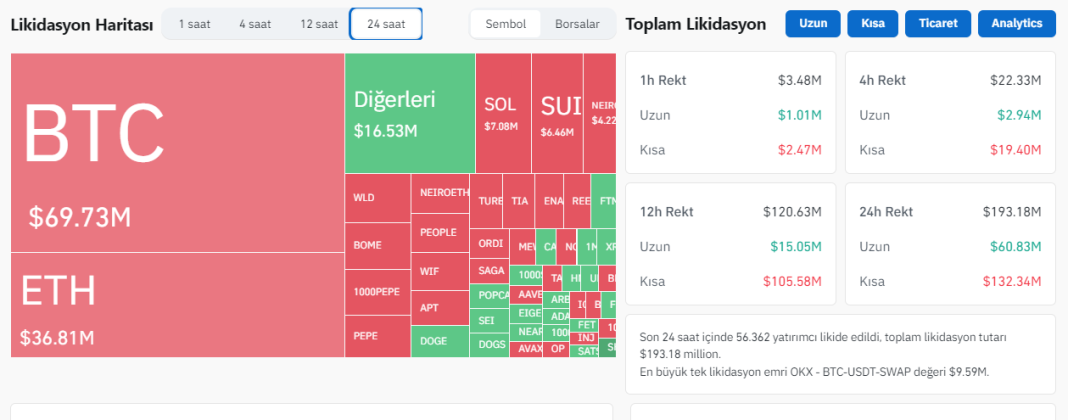
Task: Toggle view to Sembol
Action: click(x=505, y=23)
